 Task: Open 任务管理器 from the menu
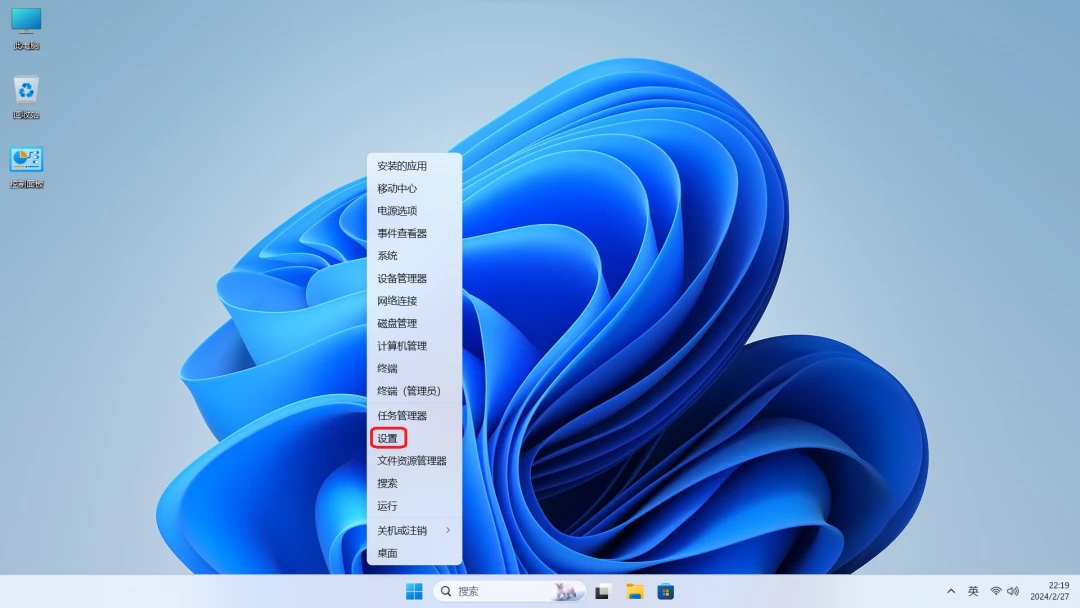414,415
